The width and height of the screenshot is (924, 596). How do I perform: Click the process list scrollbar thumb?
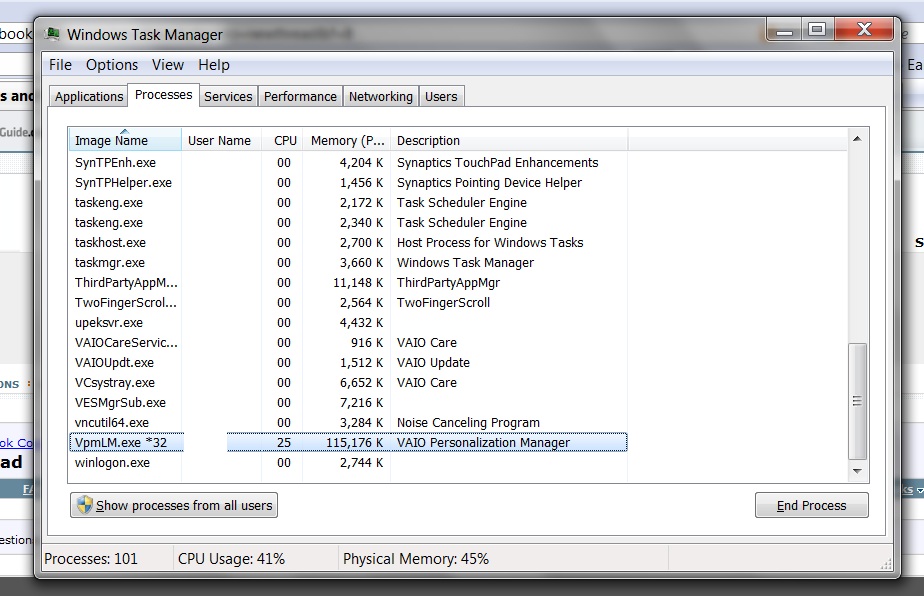coord(857,401)
